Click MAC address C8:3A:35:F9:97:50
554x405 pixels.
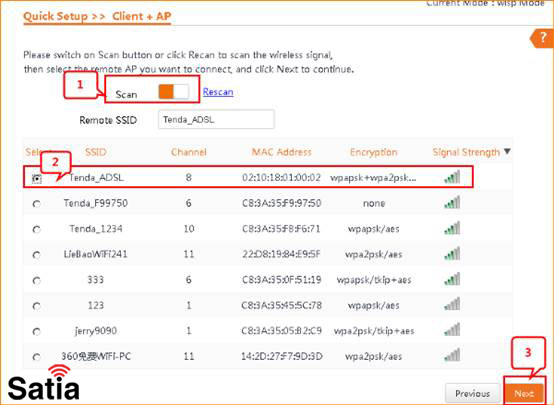click(x=282, y=203)
